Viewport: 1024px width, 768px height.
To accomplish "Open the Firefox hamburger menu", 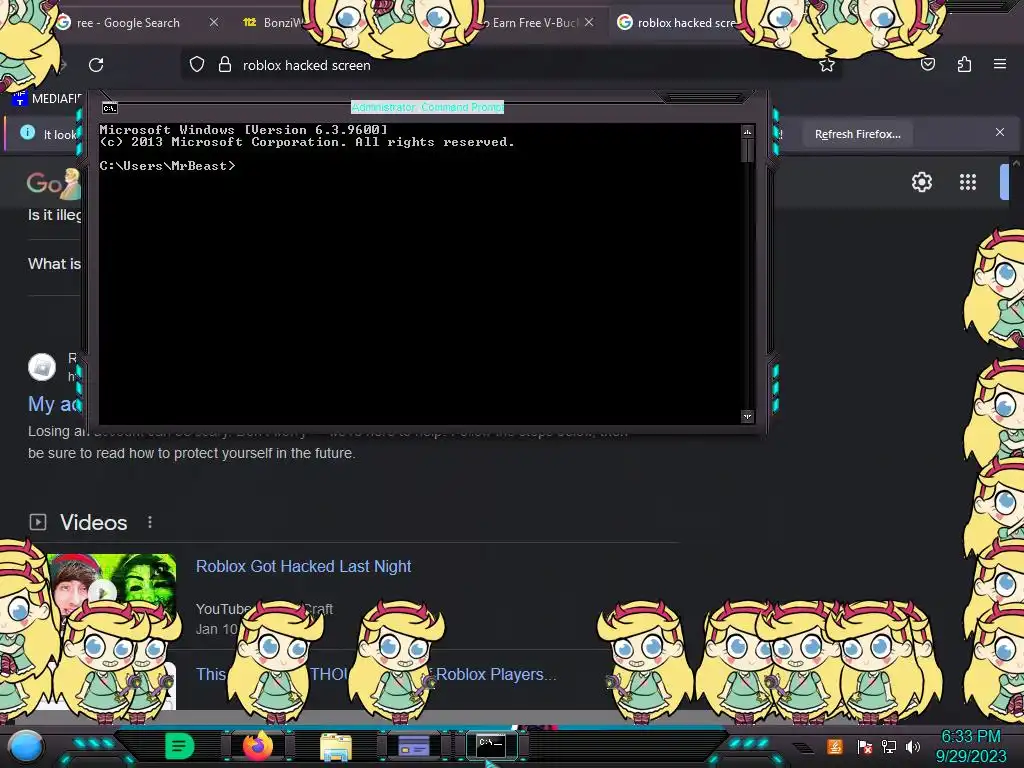I will (x=1000, y=64).
